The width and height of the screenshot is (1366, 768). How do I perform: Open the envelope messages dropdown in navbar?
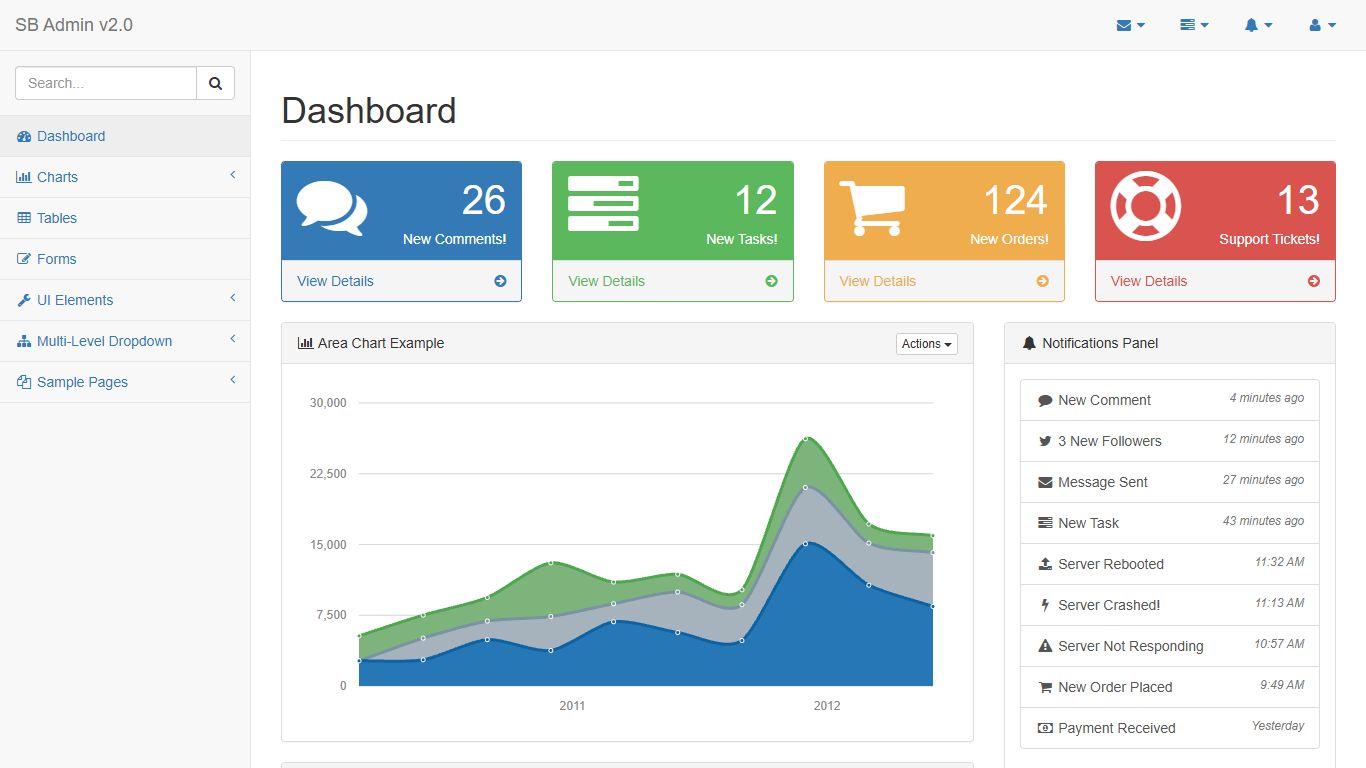tap(1130, 25)
